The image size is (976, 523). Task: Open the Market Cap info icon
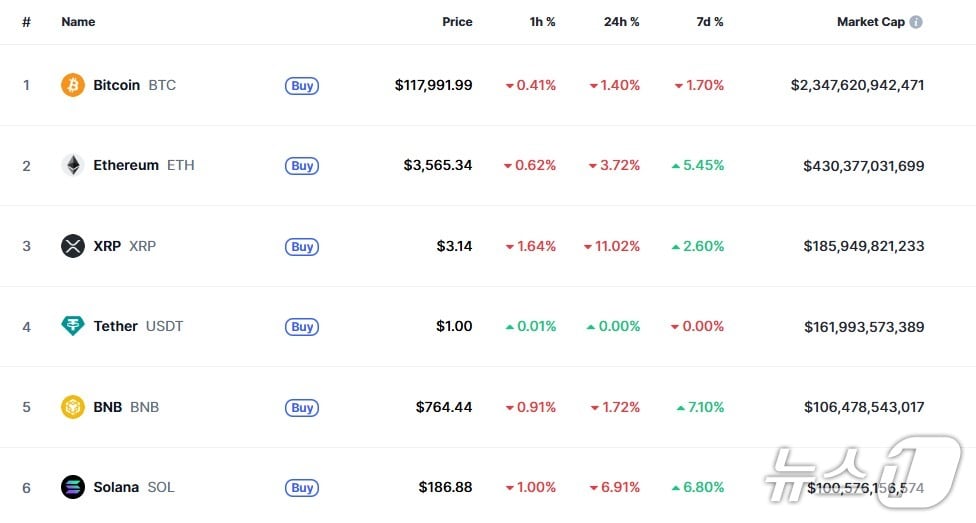tap(916, 22)
